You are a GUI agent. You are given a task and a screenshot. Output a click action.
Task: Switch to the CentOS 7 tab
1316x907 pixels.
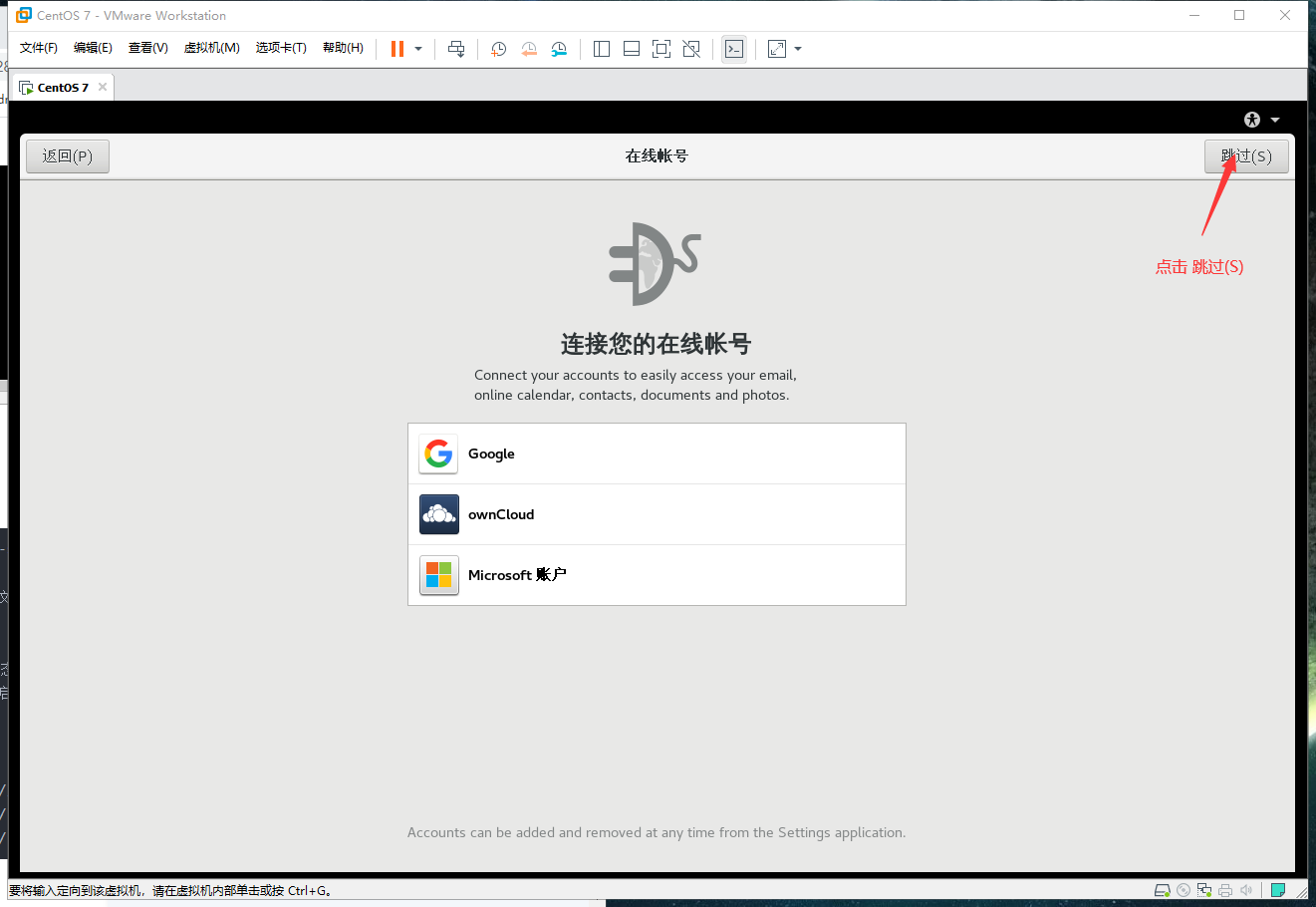click(x=60, y=87)
